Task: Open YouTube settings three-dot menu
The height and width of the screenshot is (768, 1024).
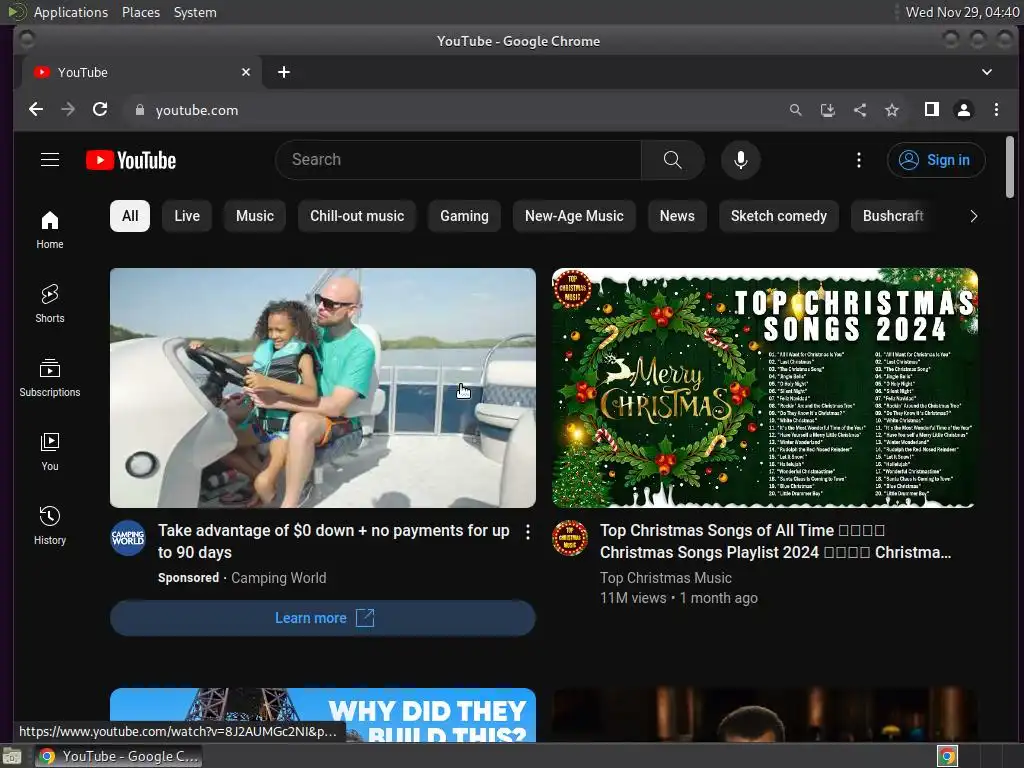Action: 859,160
